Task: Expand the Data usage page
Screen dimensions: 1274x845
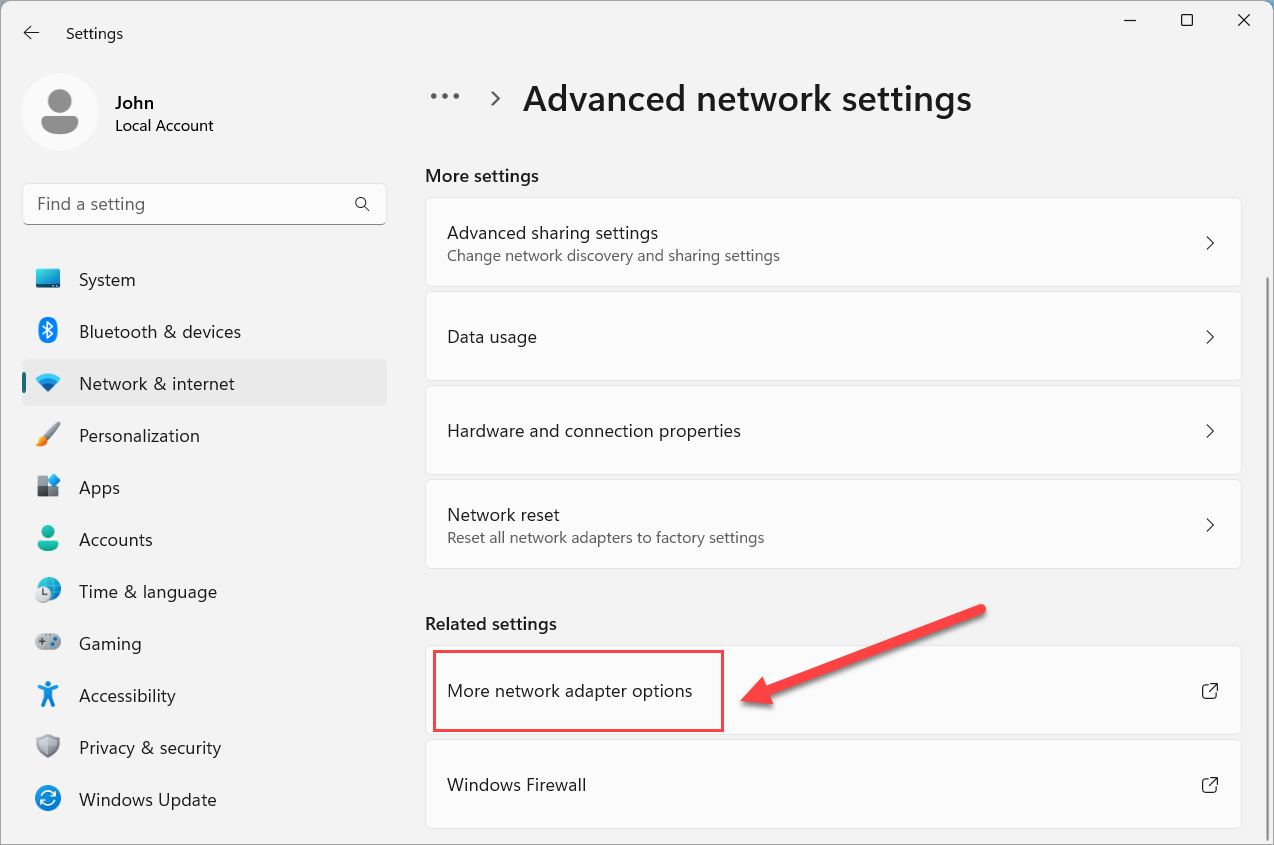Action: click(x=1209, y=336)
